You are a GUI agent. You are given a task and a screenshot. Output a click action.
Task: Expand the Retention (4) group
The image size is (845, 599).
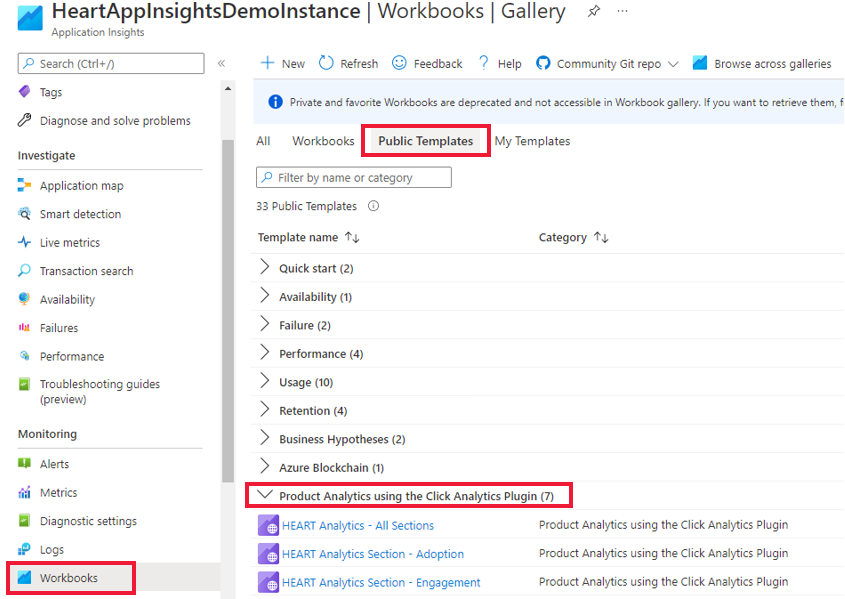tap(265, 410)
